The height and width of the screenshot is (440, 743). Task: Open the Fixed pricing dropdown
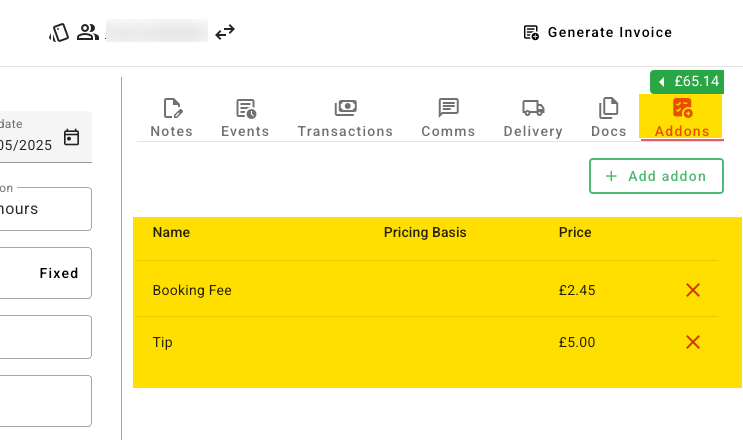[x=45, y=273]
